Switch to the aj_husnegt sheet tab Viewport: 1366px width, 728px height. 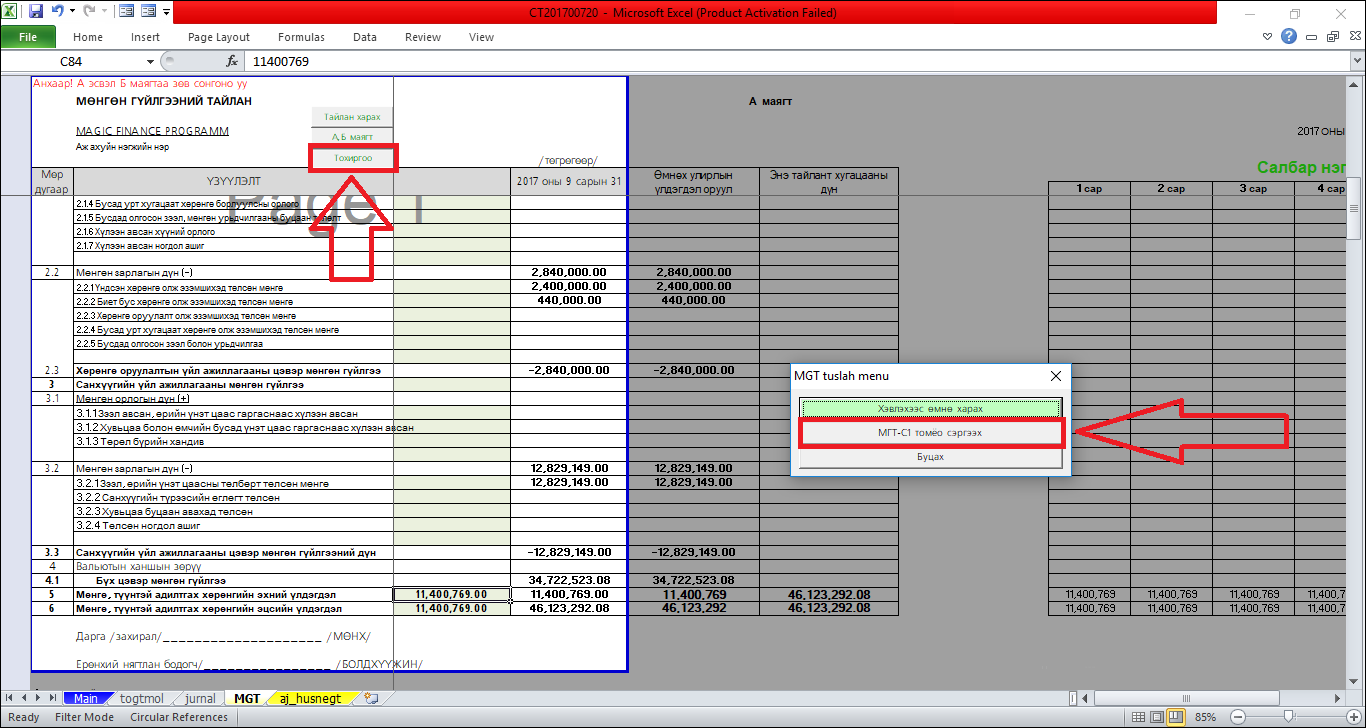[x=310, y=698]
